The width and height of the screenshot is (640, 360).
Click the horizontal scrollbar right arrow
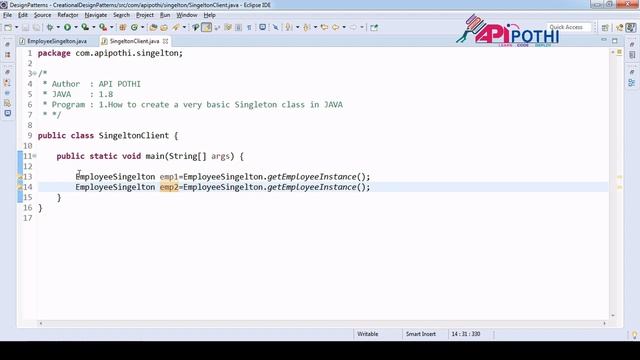coord(604,323)
